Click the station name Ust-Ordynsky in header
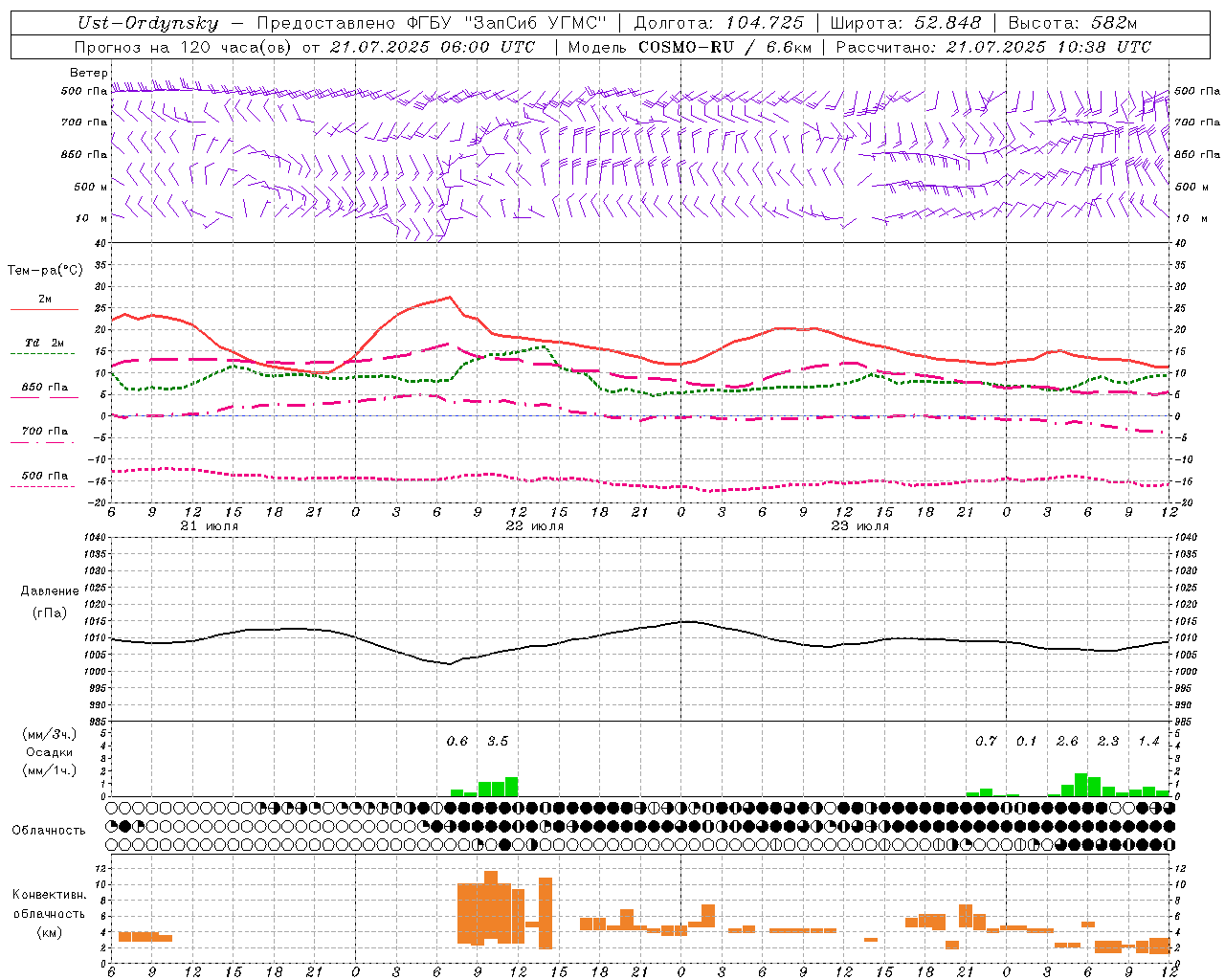The width and height of the screenshot is (1225, 980). [148, 24]
